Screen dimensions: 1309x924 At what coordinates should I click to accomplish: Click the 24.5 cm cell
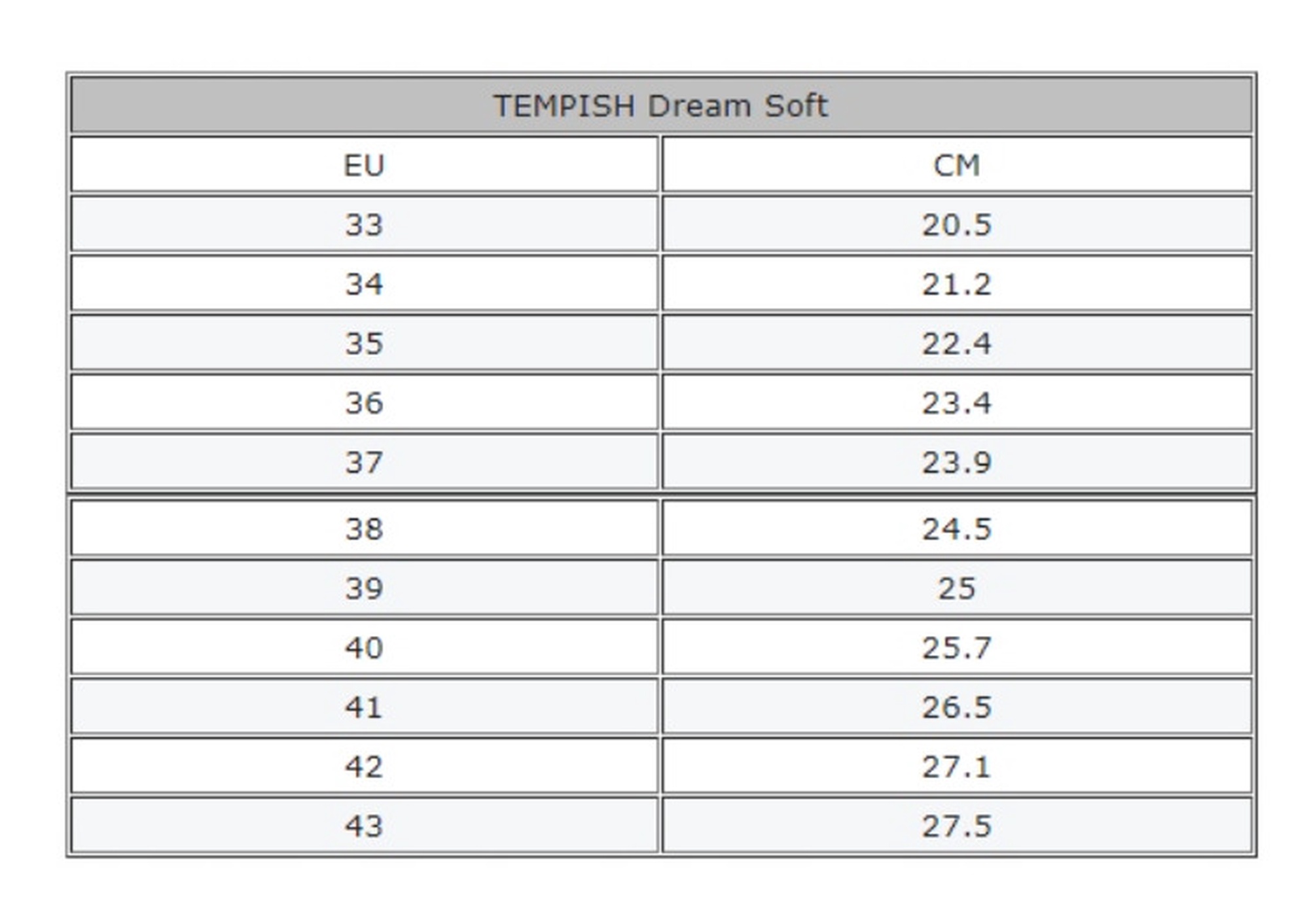[956, 528]
